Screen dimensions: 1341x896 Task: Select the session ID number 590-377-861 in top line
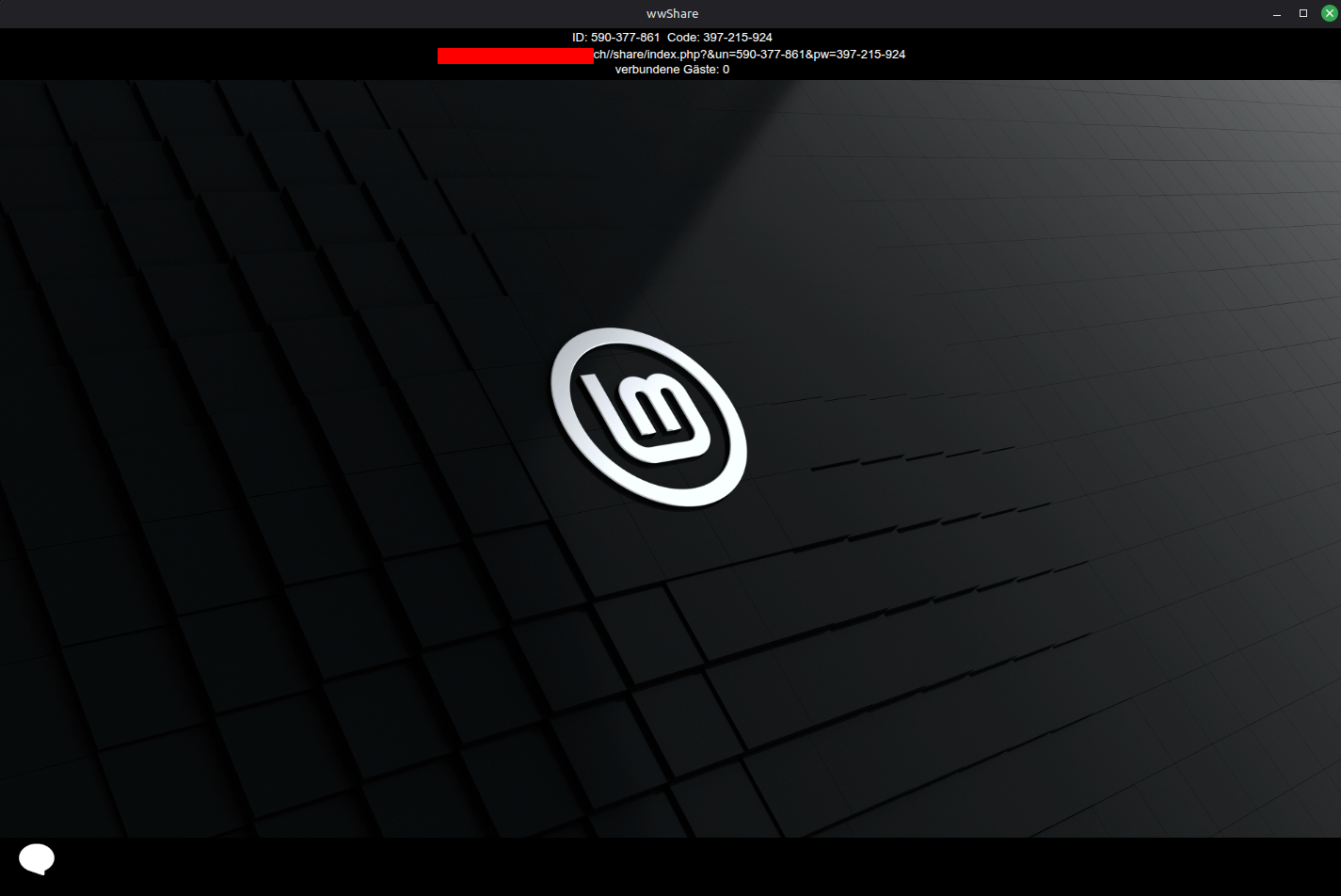(x=625, y=38)
